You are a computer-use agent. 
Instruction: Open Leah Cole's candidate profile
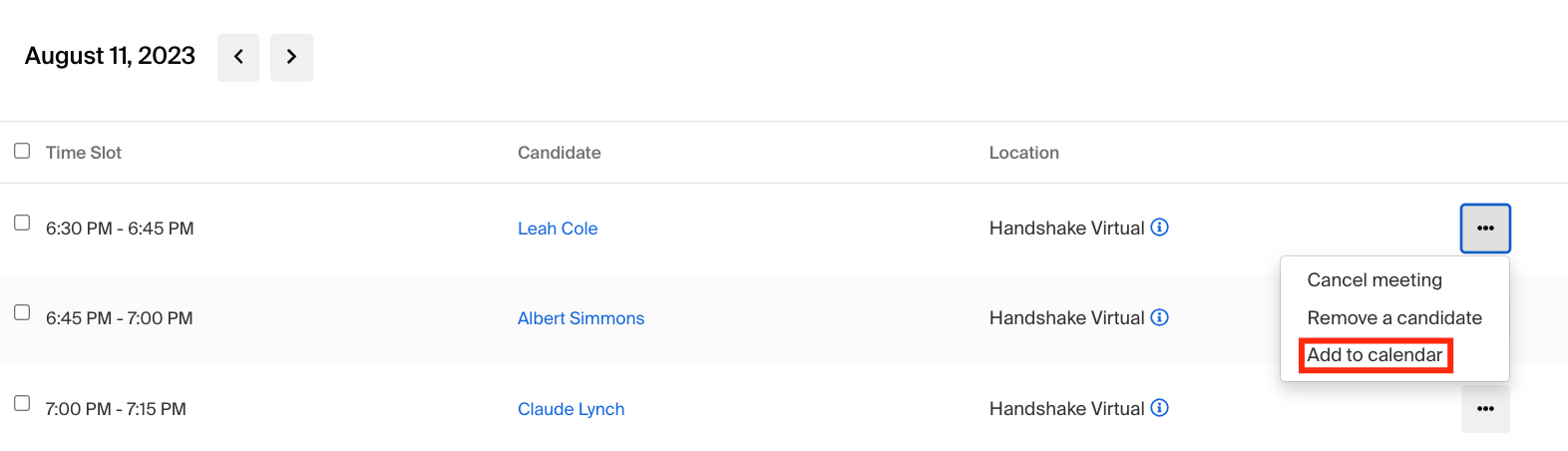click(x=558, y=228)
